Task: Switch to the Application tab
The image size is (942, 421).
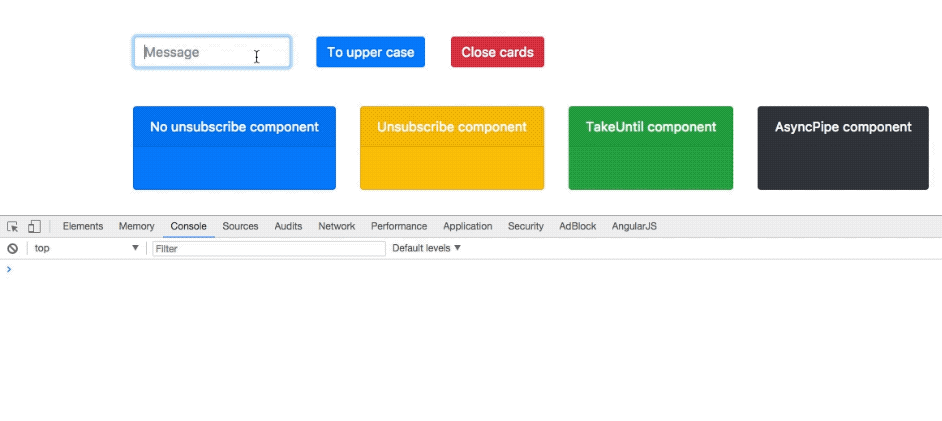Action: 468,227
